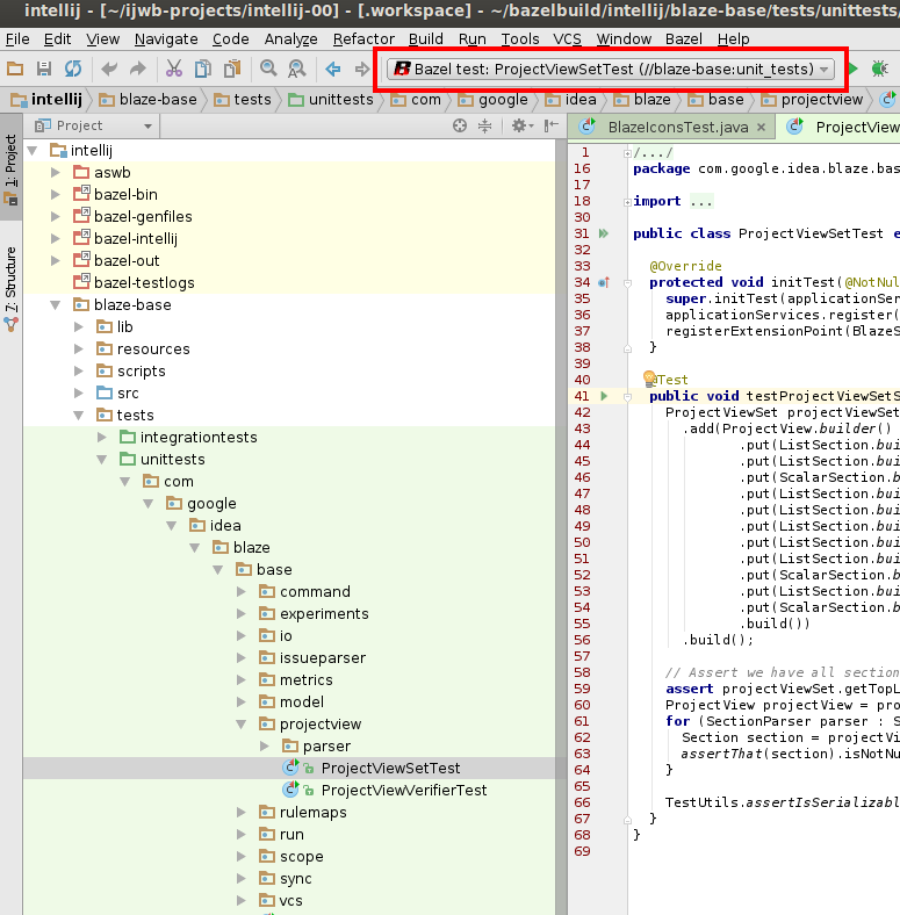Fold the initTest method at line 34
This screenshot has height=915, width=900.
point(627,283)
